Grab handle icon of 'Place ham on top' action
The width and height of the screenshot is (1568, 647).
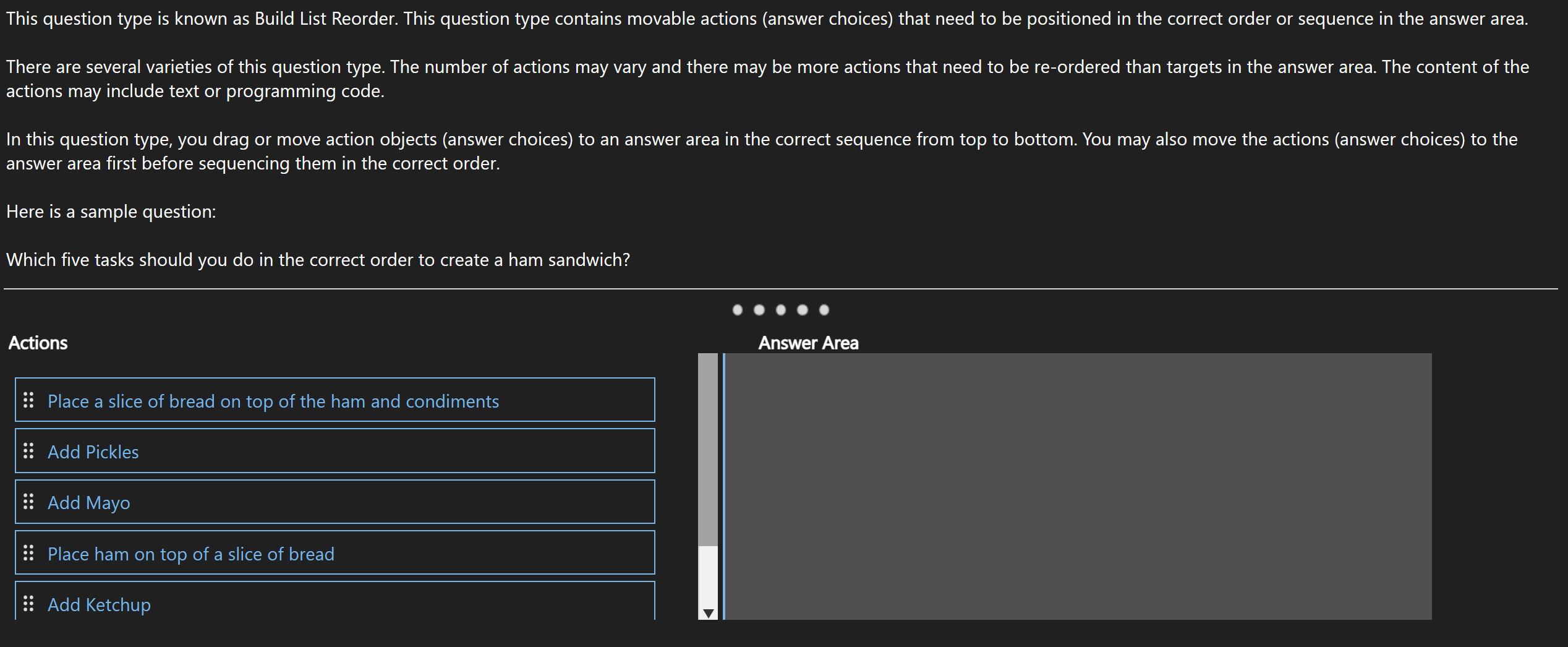point(28,553)
